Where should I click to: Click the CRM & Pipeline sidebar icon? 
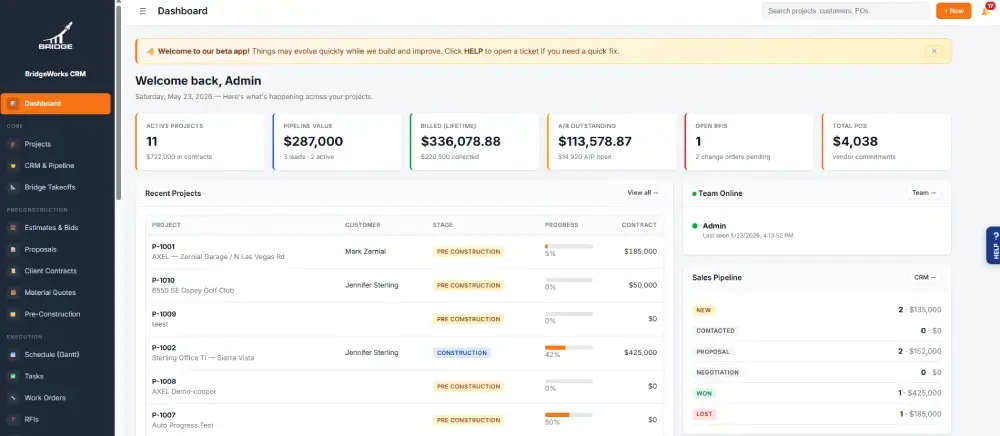(x=13, y=166)
